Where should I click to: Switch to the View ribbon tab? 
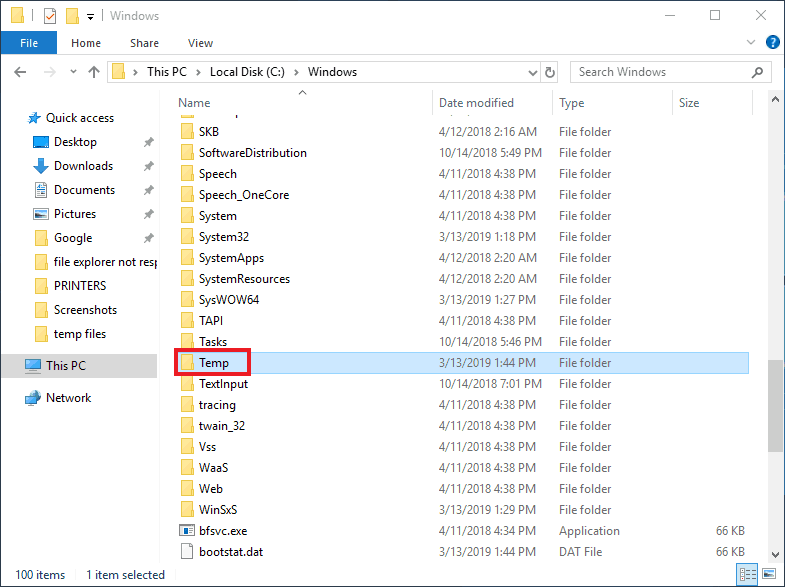[x=200, y=43]
